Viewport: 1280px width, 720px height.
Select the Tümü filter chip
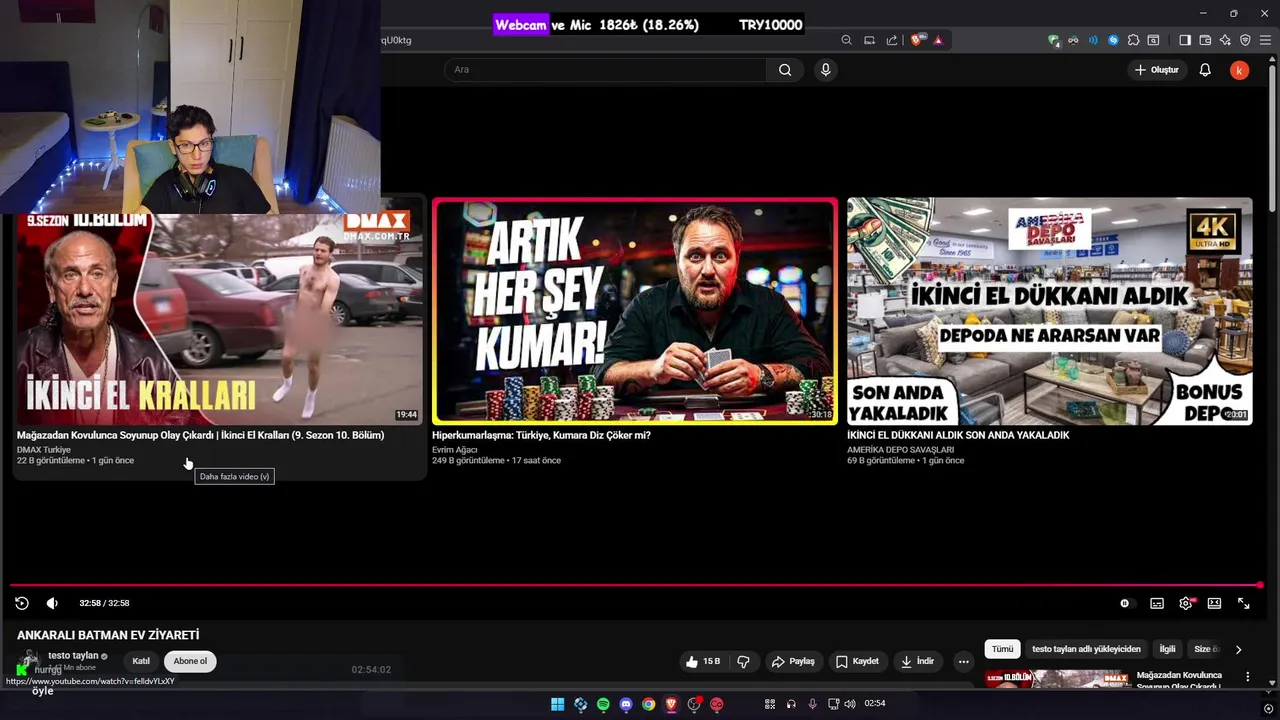(x=1002, y=649)
